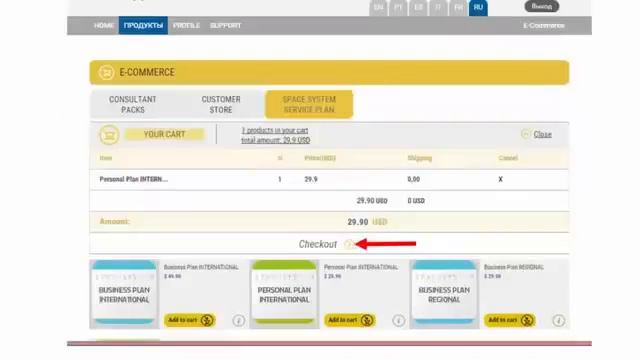Show info for Personal Plan International
Image resolution: width=640 pixels, height=360 pixels.
pyautogui.click(x=399, y=320)
